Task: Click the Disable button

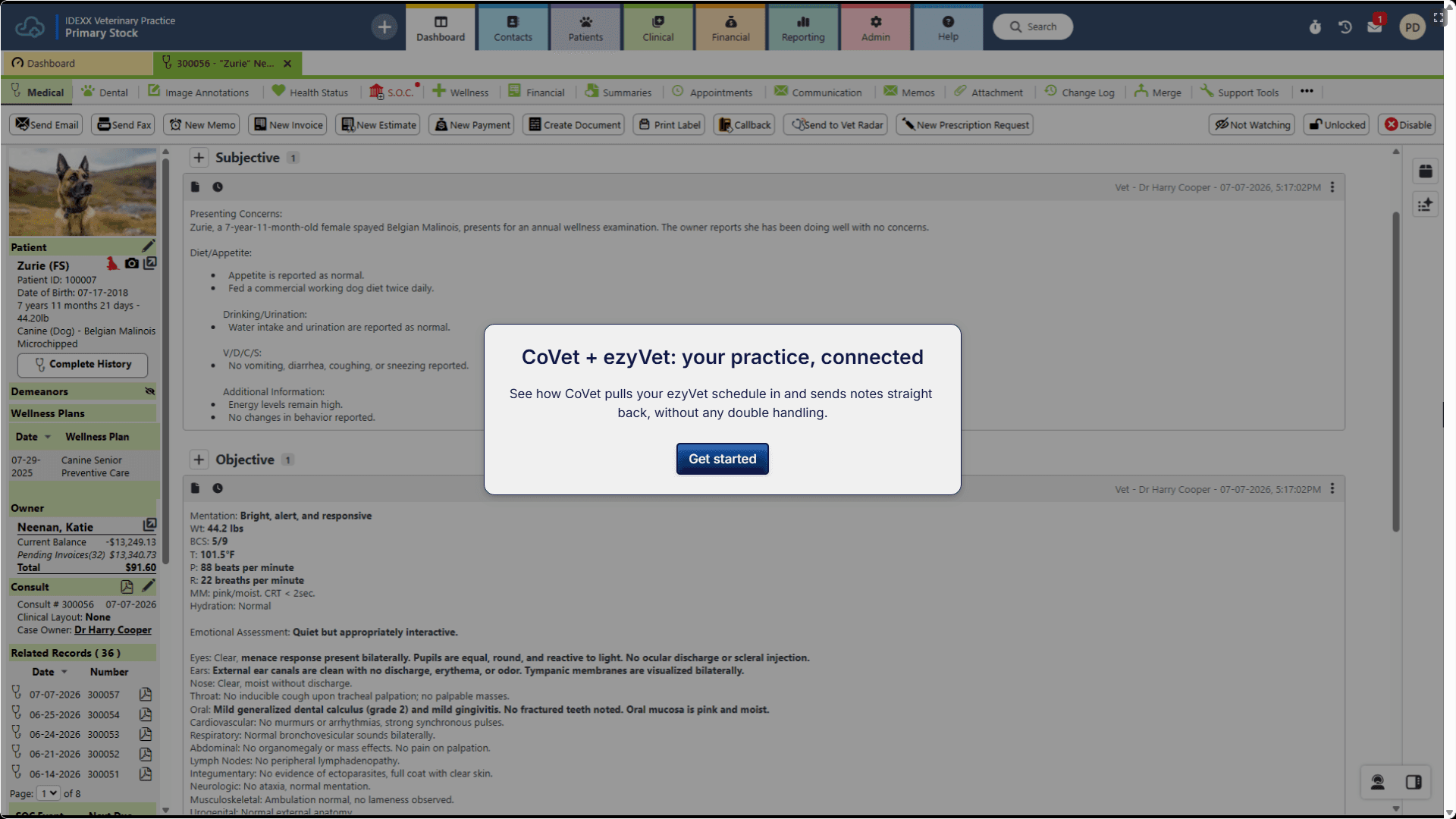Action: point(1407,125)
